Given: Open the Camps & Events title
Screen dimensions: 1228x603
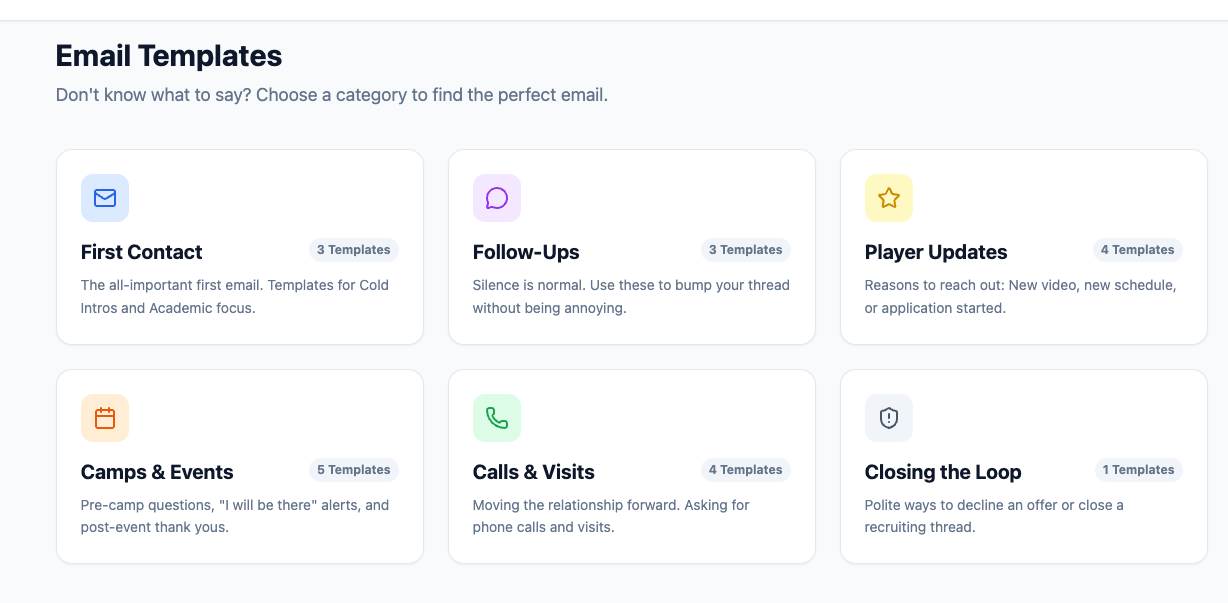Looking at the screenshot, I should 157,472.
